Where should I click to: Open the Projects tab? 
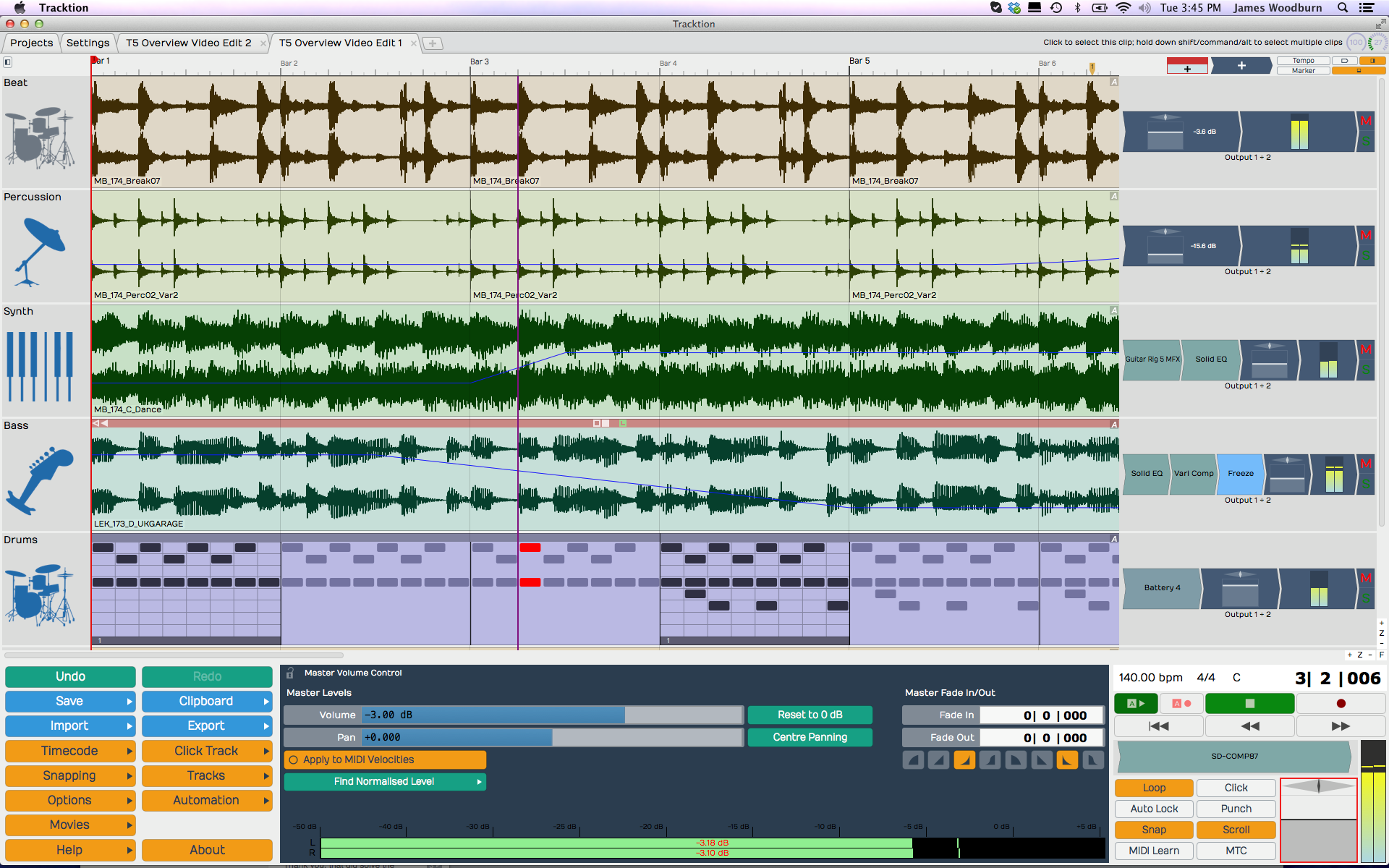click(x=31, y=43)
